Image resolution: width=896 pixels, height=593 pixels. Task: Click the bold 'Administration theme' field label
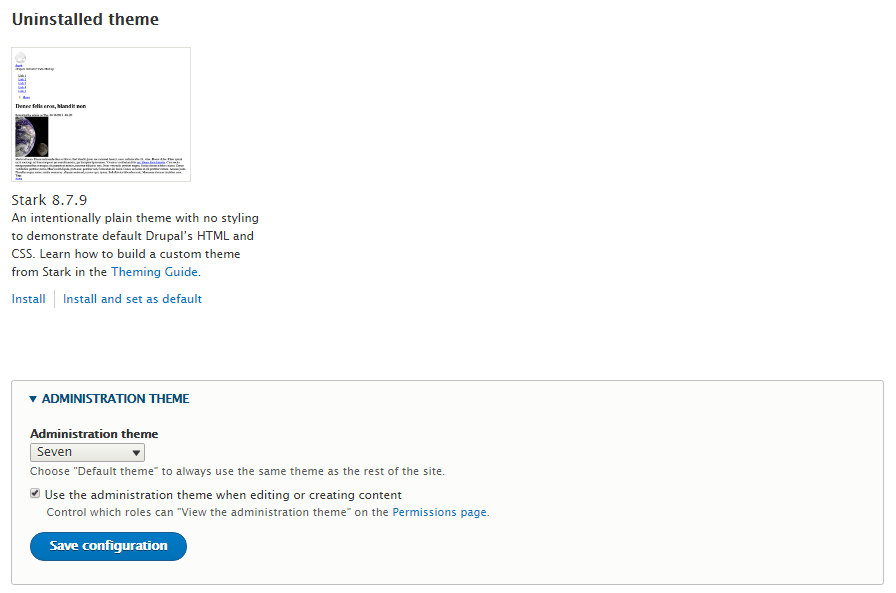point(94,434)
